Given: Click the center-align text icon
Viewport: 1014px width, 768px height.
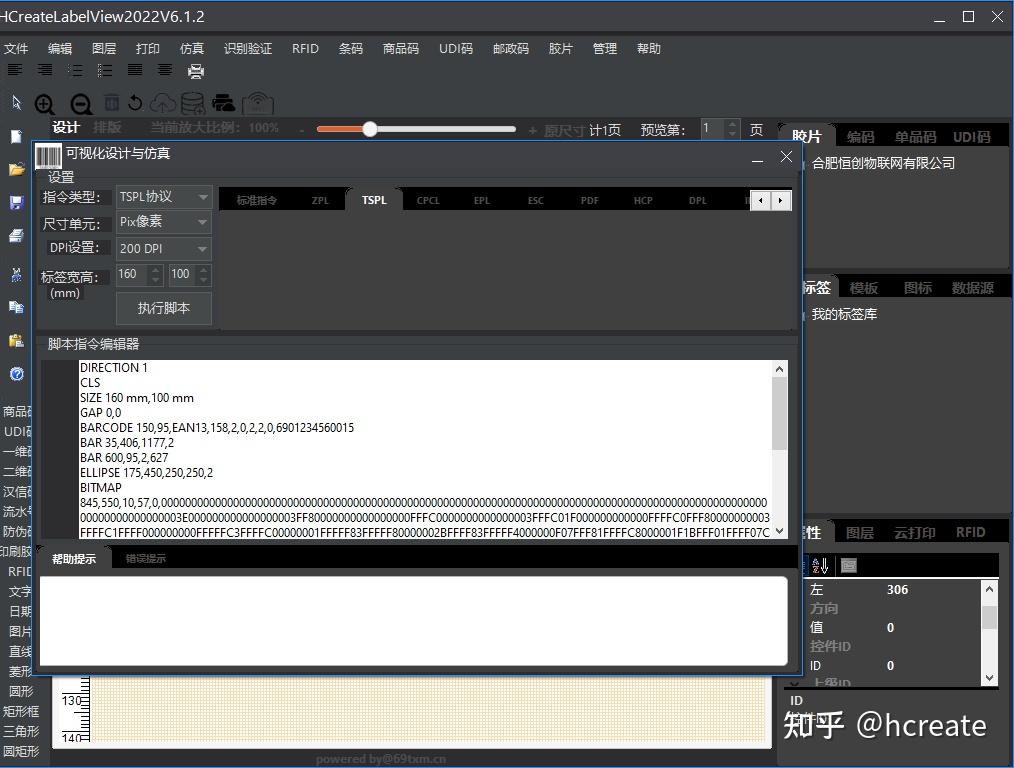Looking at the screenshot, I should pyautogui.click(x=165, y=70).
